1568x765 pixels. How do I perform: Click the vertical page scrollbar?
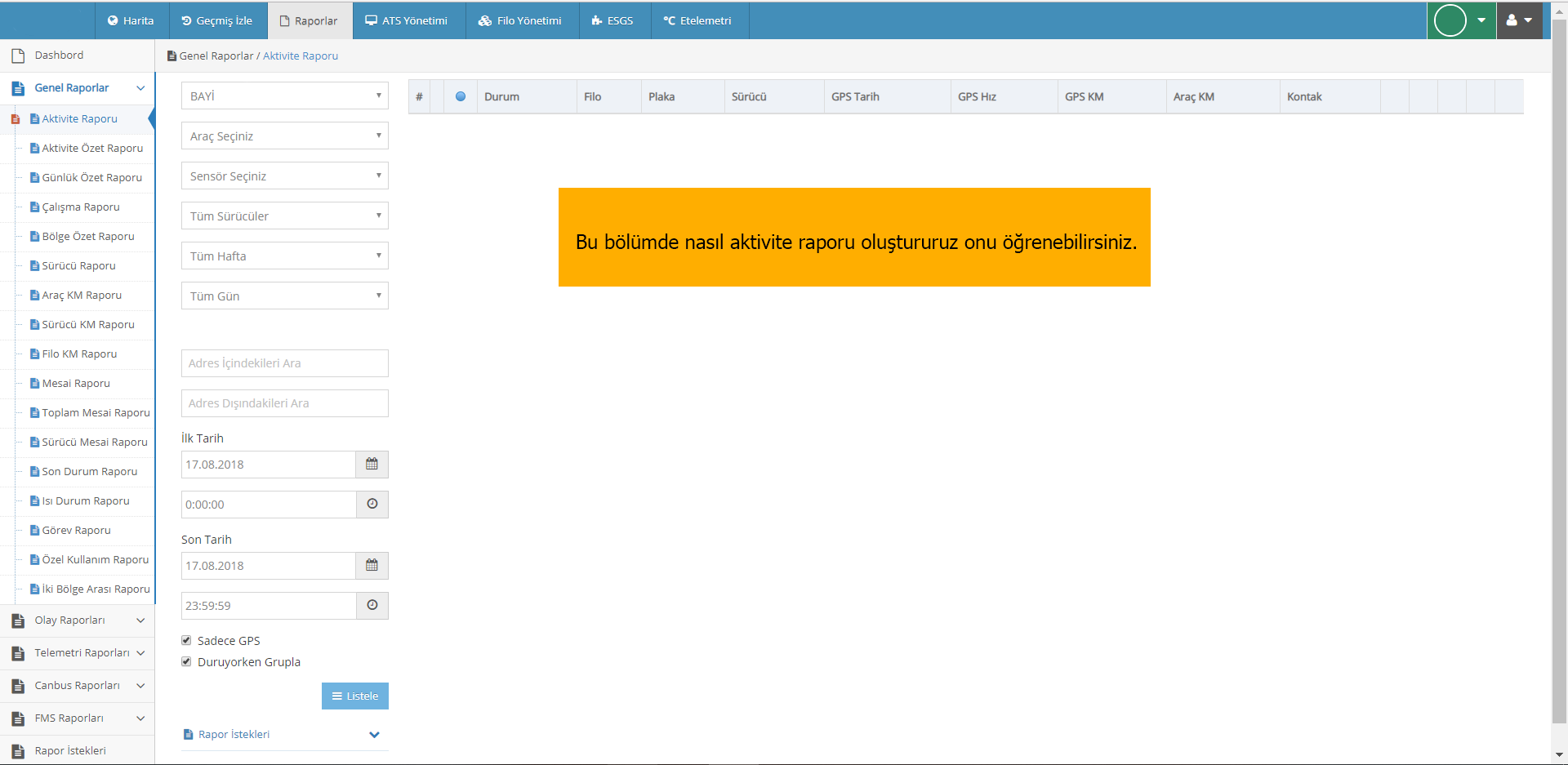click(1559, 371)
